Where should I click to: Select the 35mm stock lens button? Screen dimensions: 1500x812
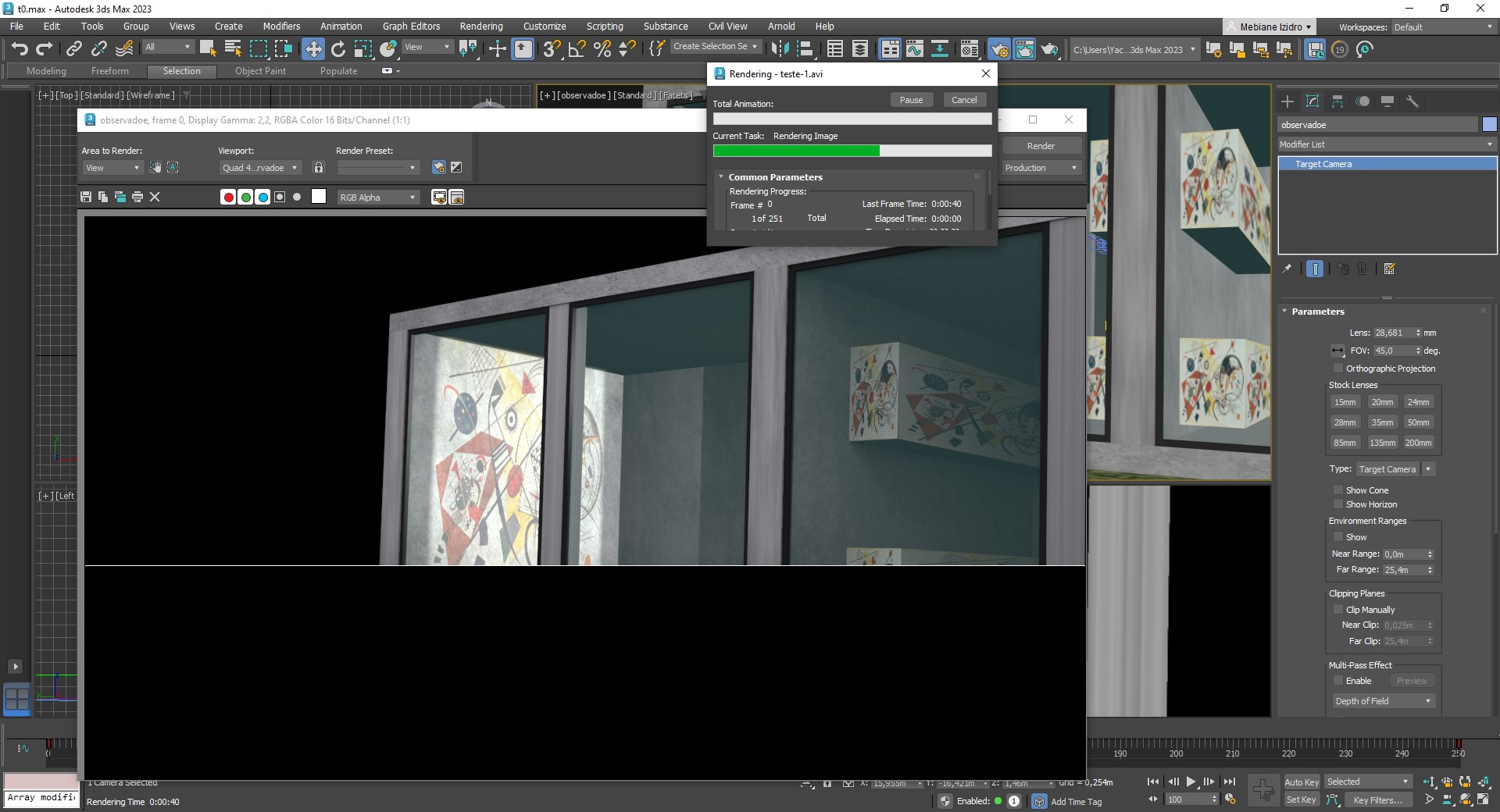coord(1381,422)
